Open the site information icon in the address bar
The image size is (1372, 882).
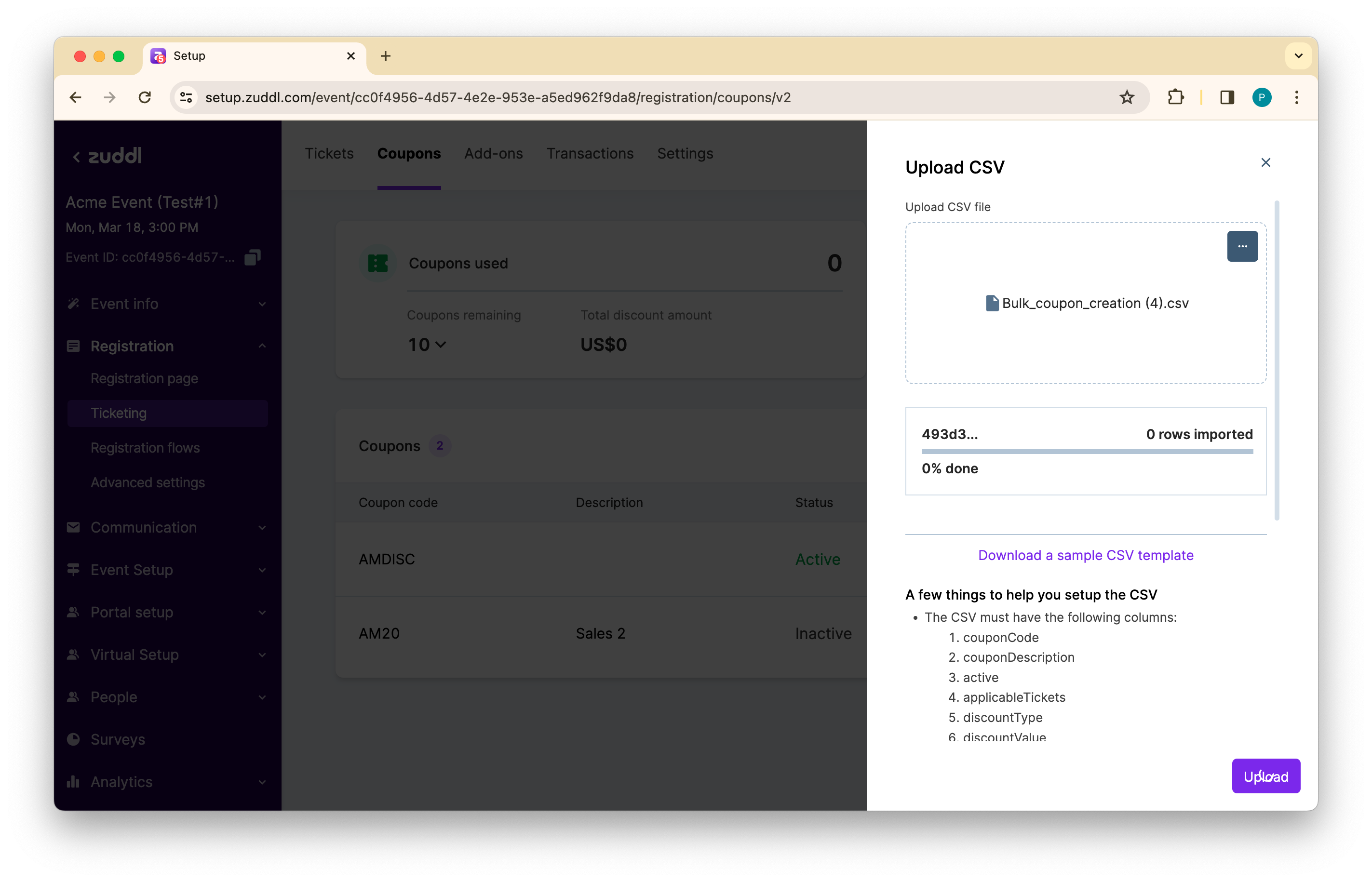click(x=186, y=97)
